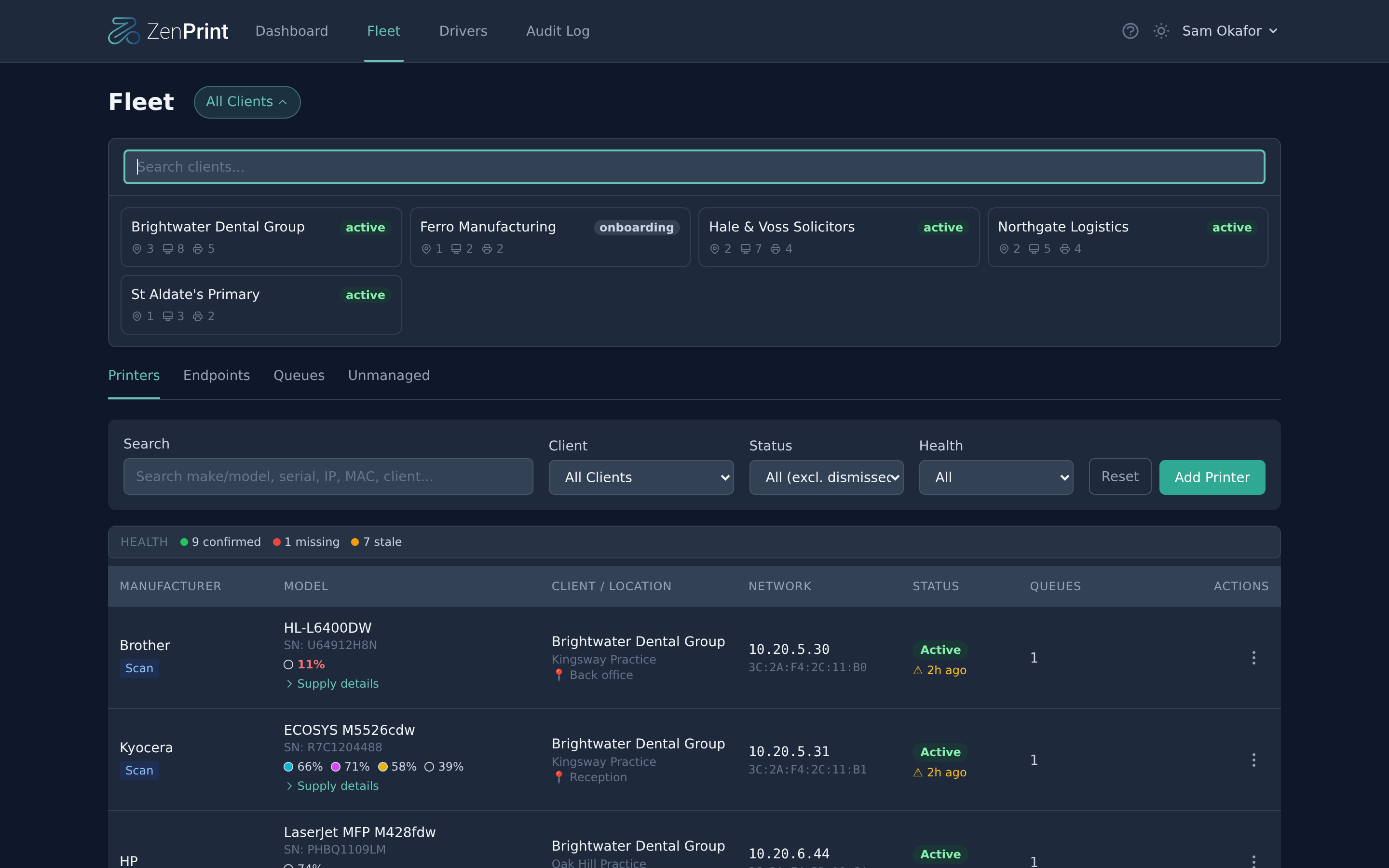
Task: Click IP address 10.20.5.31
Action: coord(789,752)
